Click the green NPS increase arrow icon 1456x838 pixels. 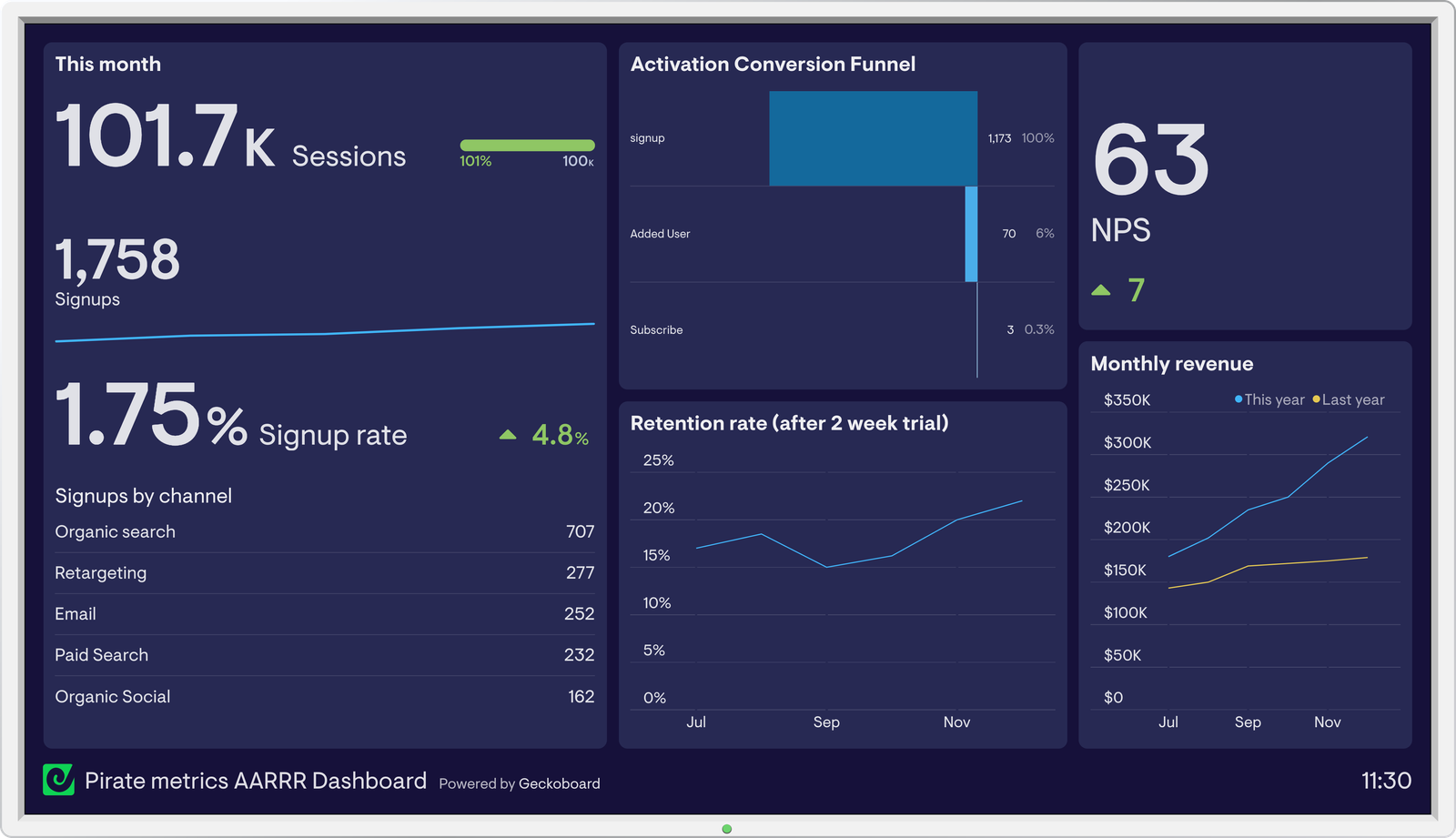click(x=1102, y=289)
